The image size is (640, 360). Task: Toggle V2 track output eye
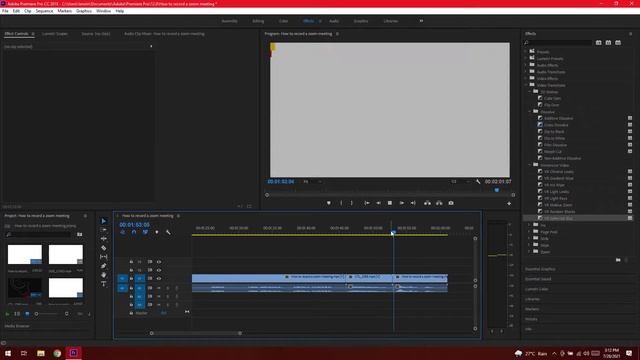click(x=159, y=270)
